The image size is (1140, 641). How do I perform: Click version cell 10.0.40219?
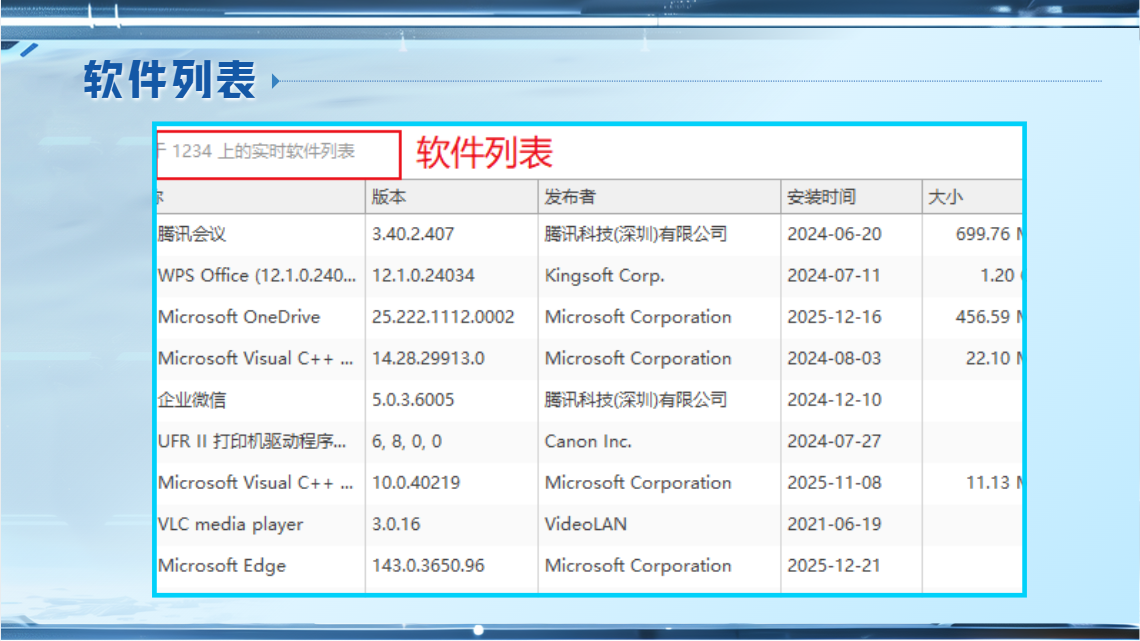416,483
